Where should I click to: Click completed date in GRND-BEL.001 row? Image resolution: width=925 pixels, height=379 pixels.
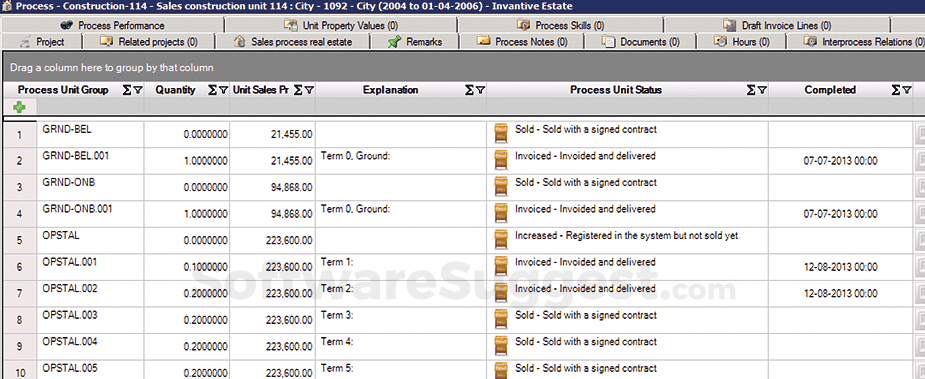(841, 161)
